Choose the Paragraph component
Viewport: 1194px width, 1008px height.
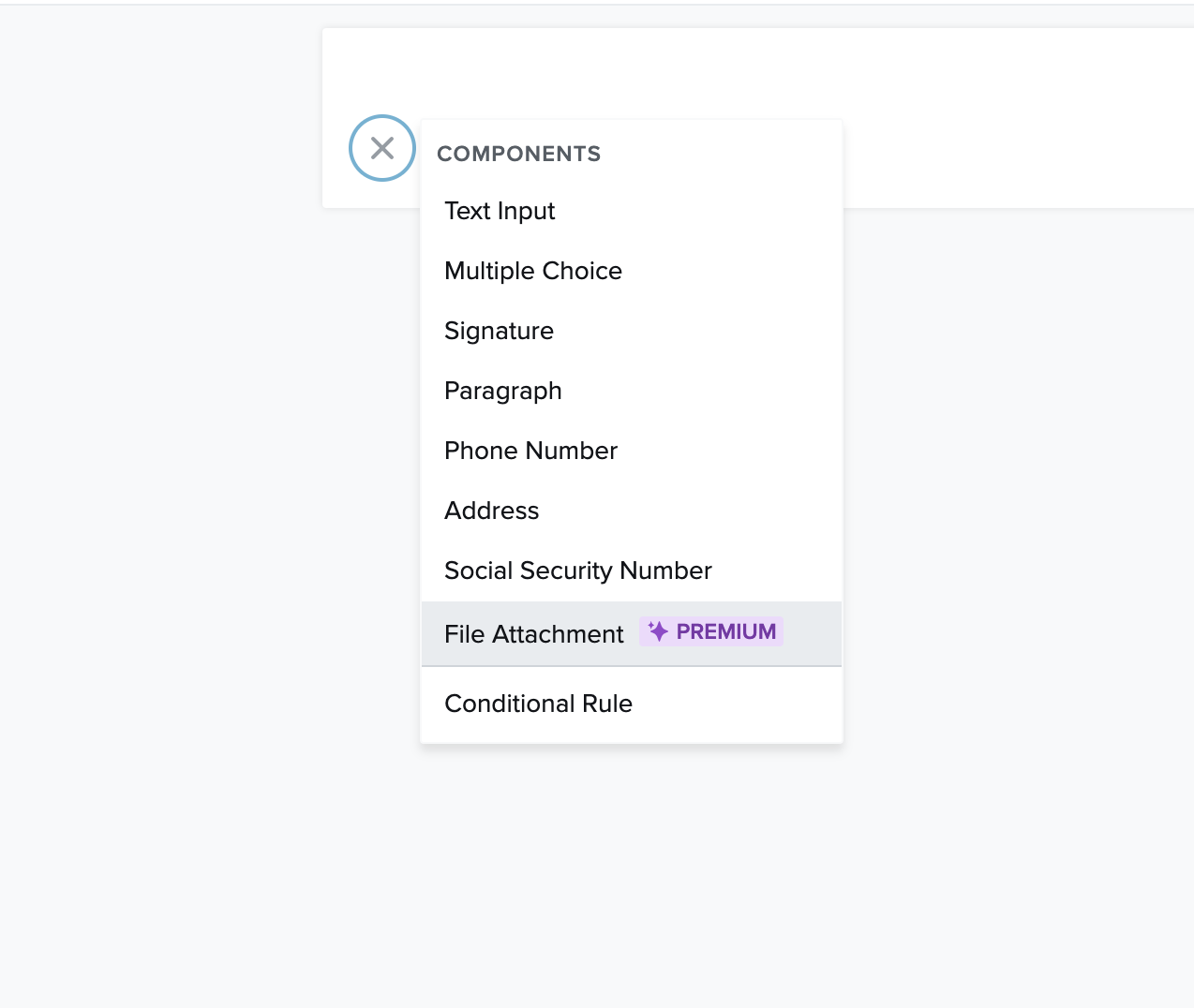pos(502,391)
